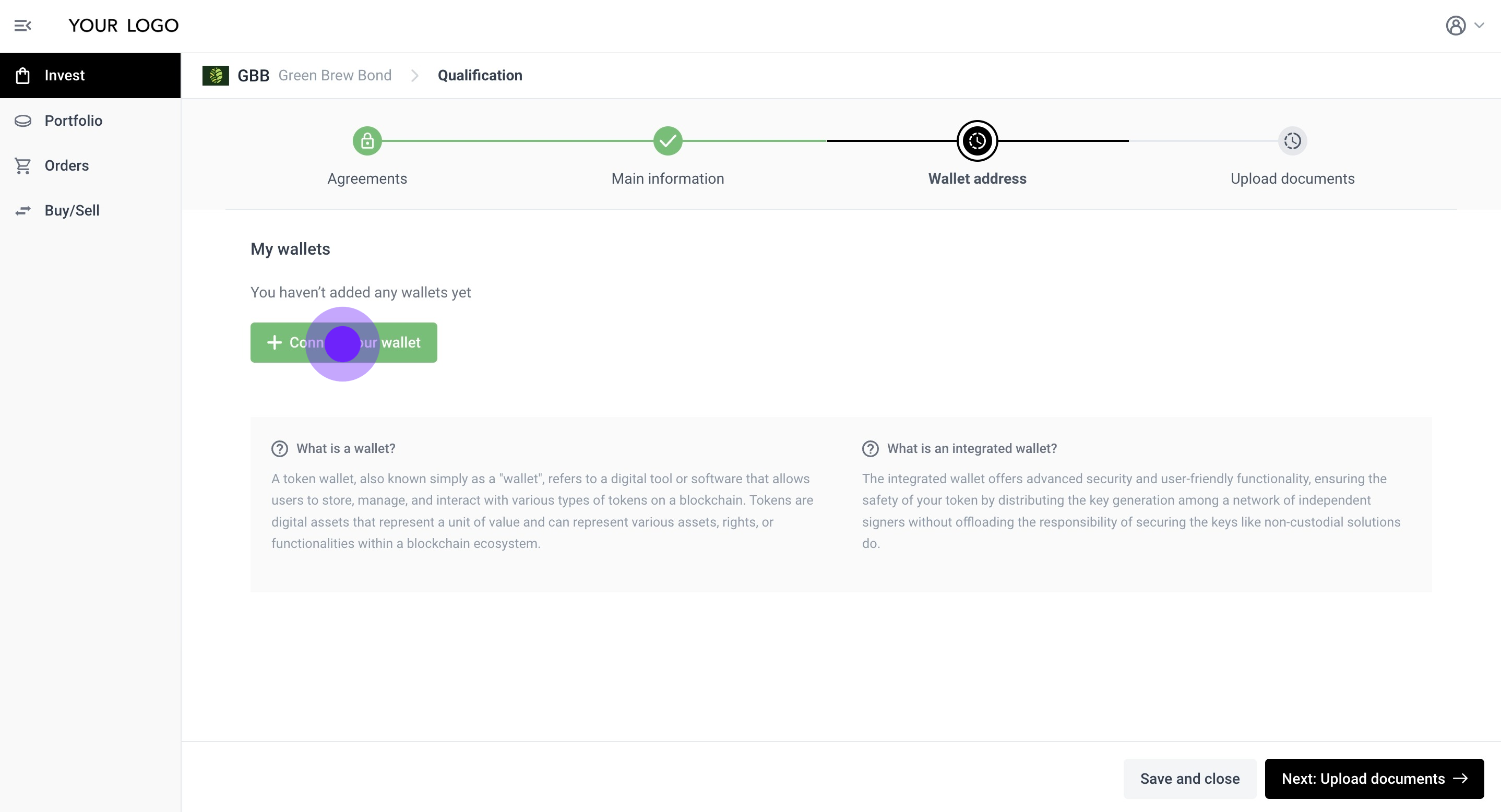Go to Upload documents step icon

pyautogui.click(x=1292, y=141)
